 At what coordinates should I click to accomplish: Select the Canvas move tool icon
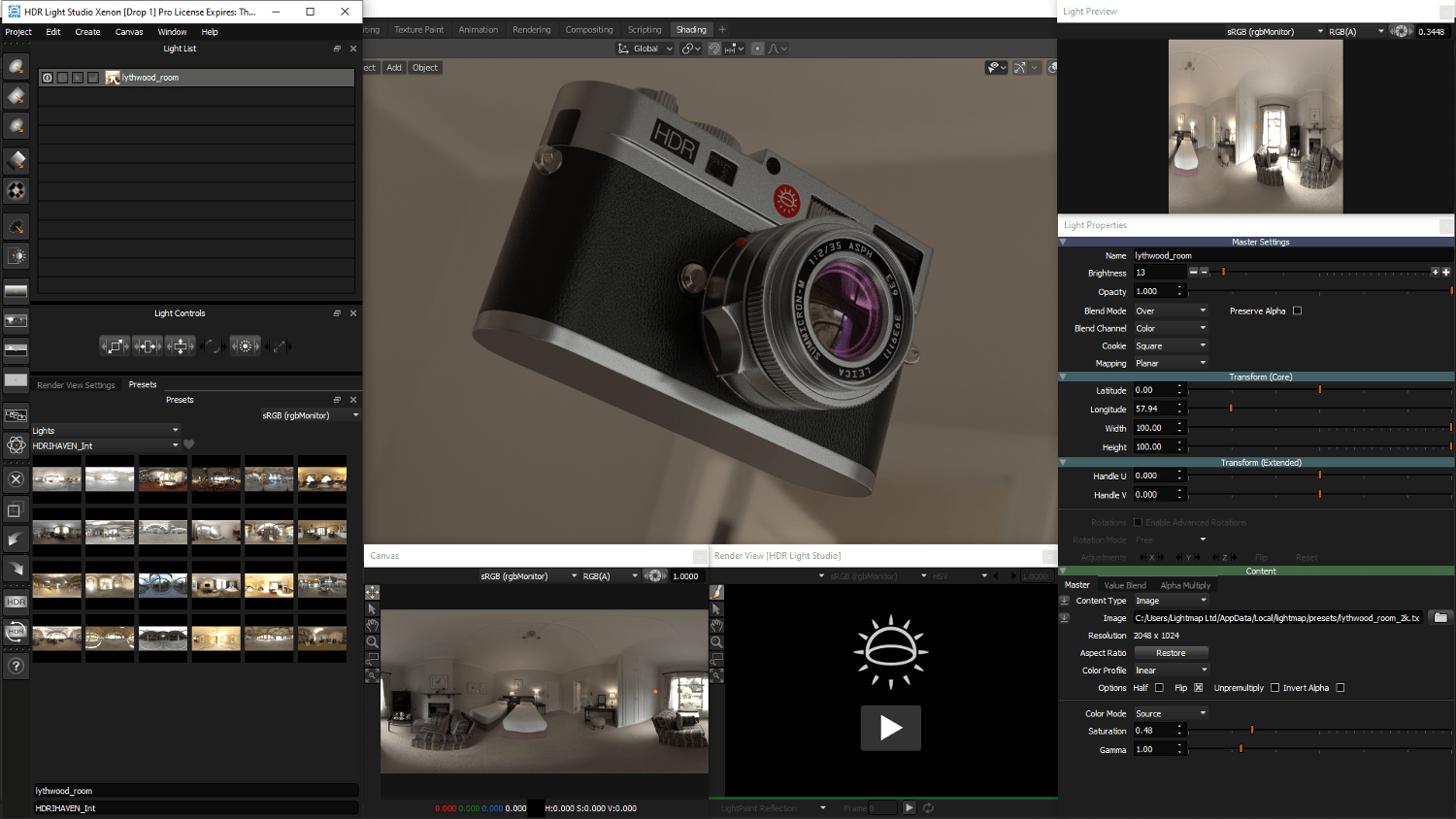(372, 592)
